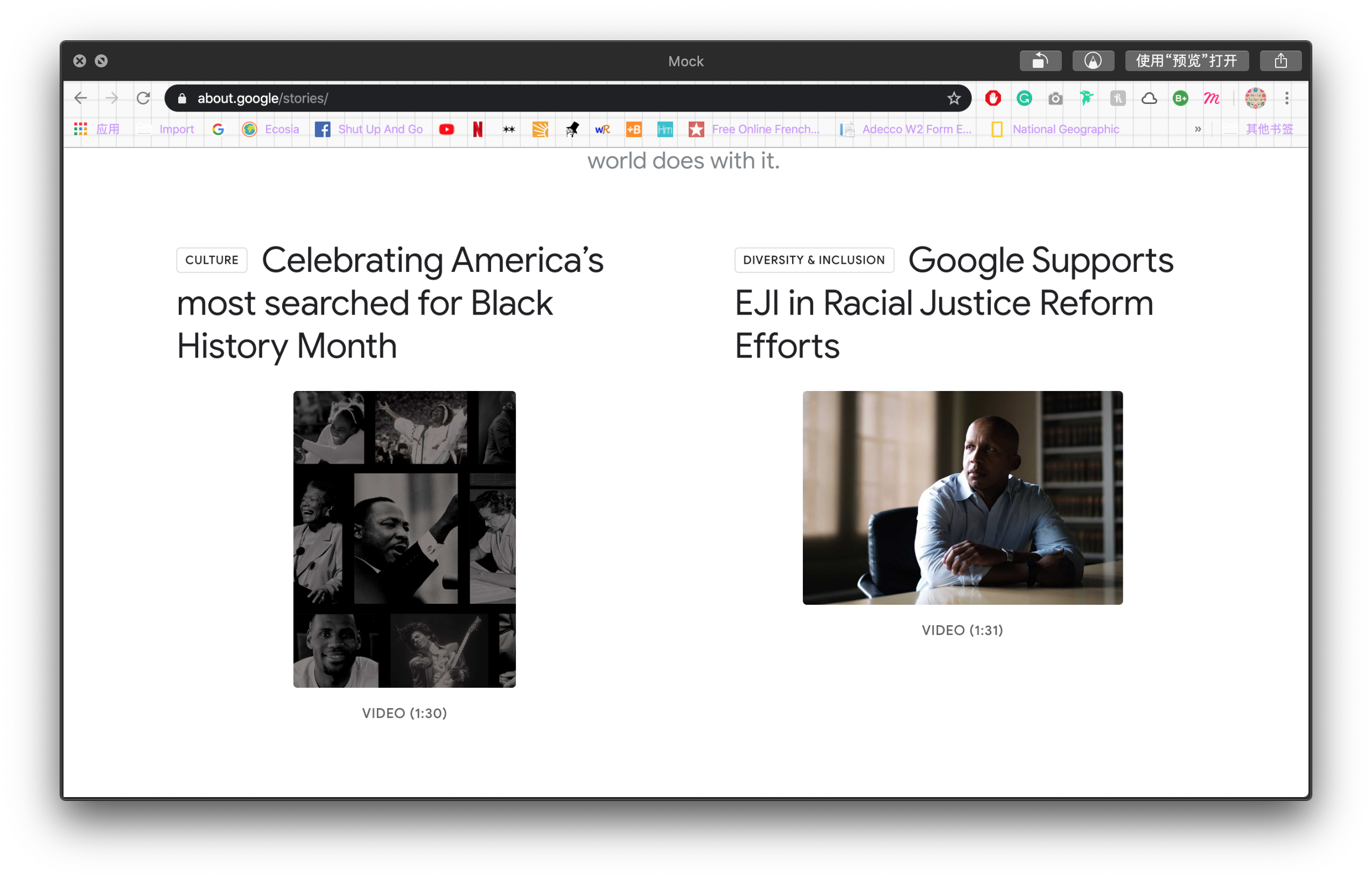Image resolution: width=1372 pixels, height=880 pixels.
Task: Open the Black History Month video thumbnail
Action: coord(404,539)
